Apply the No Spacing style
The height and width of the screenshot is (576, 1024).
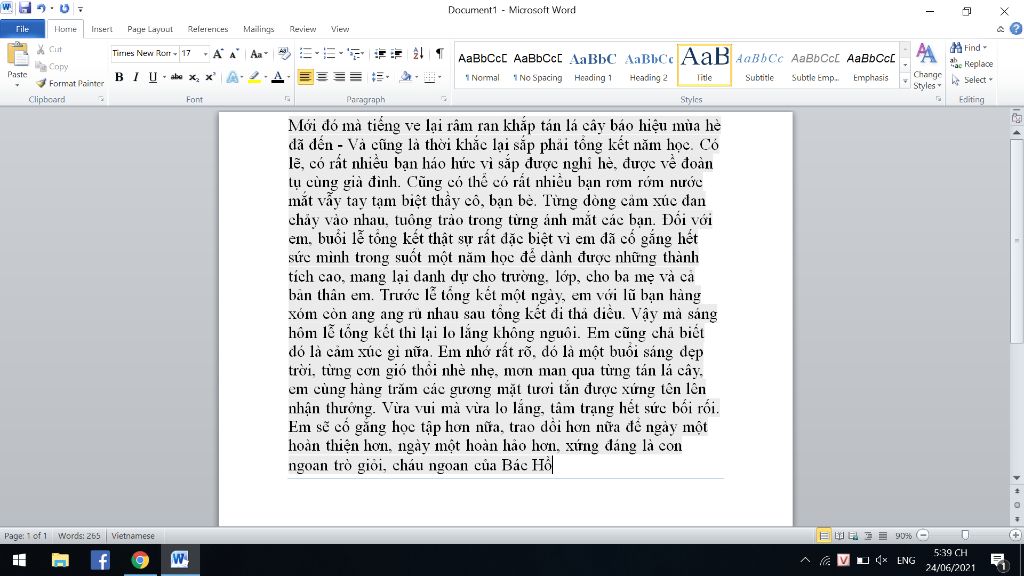(537, 65)
